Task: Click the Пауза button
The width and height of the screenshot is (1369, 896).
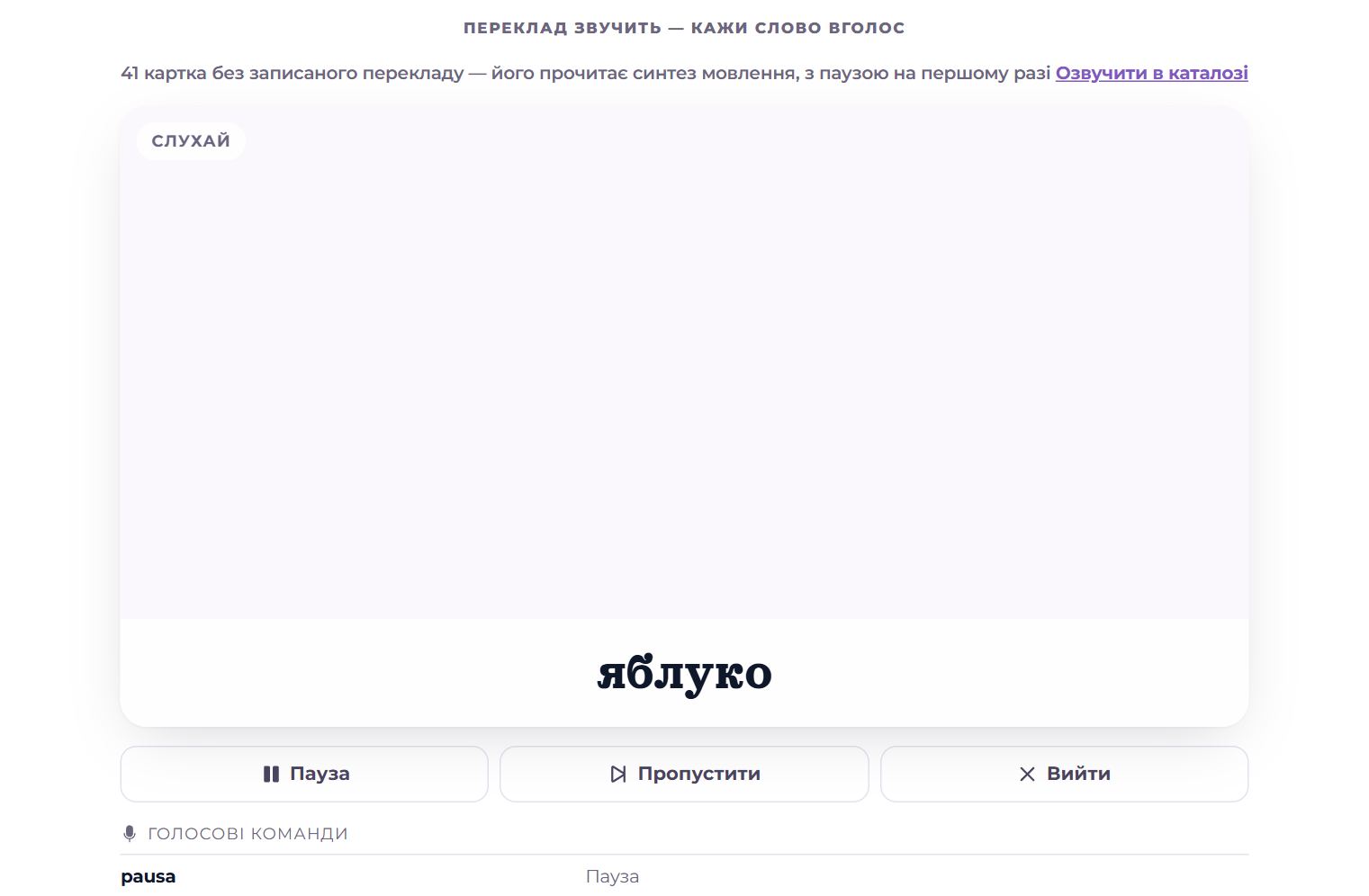Action: pyautogui.click(x=304, y=774)
